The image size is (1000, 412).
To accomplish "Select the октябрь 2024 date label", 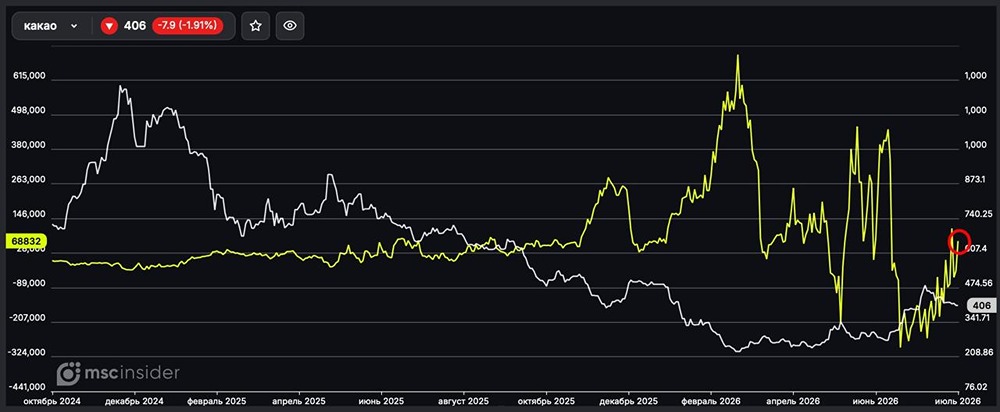I will pyautogui.click(x=50, y=401).
